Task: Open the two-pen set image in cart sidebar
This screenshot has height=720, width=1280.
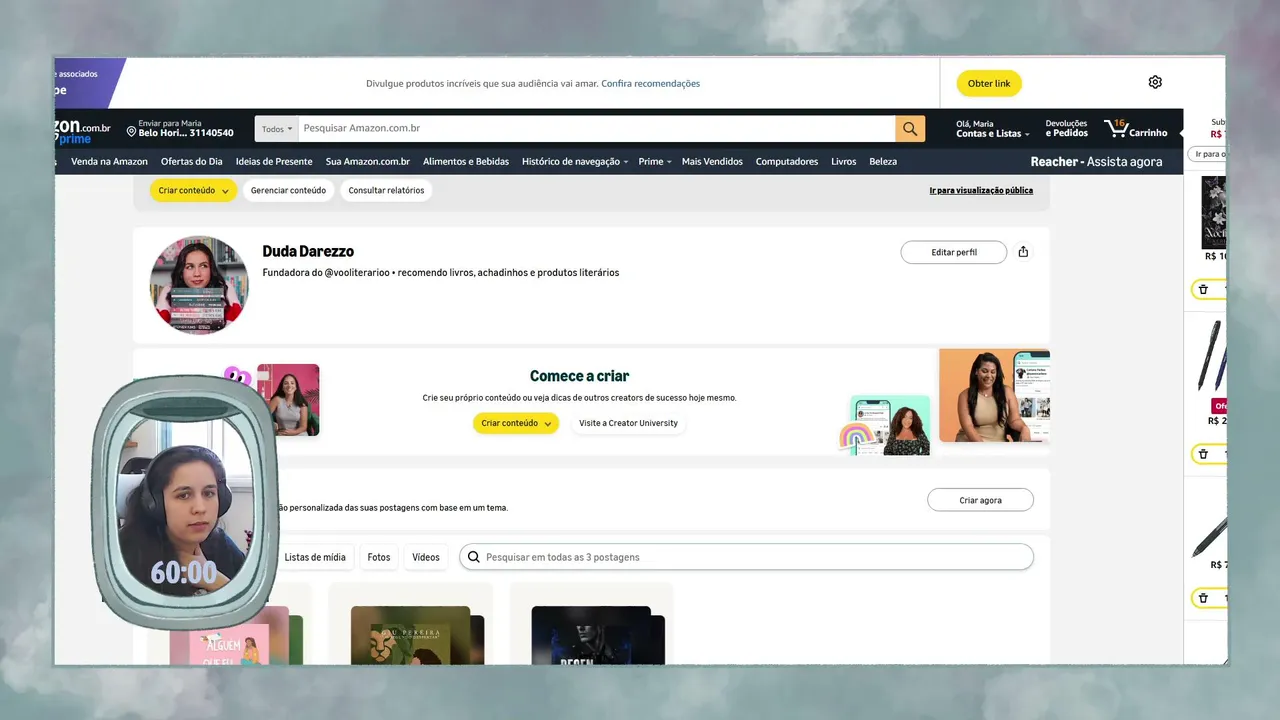Action: coord(1211,355)
